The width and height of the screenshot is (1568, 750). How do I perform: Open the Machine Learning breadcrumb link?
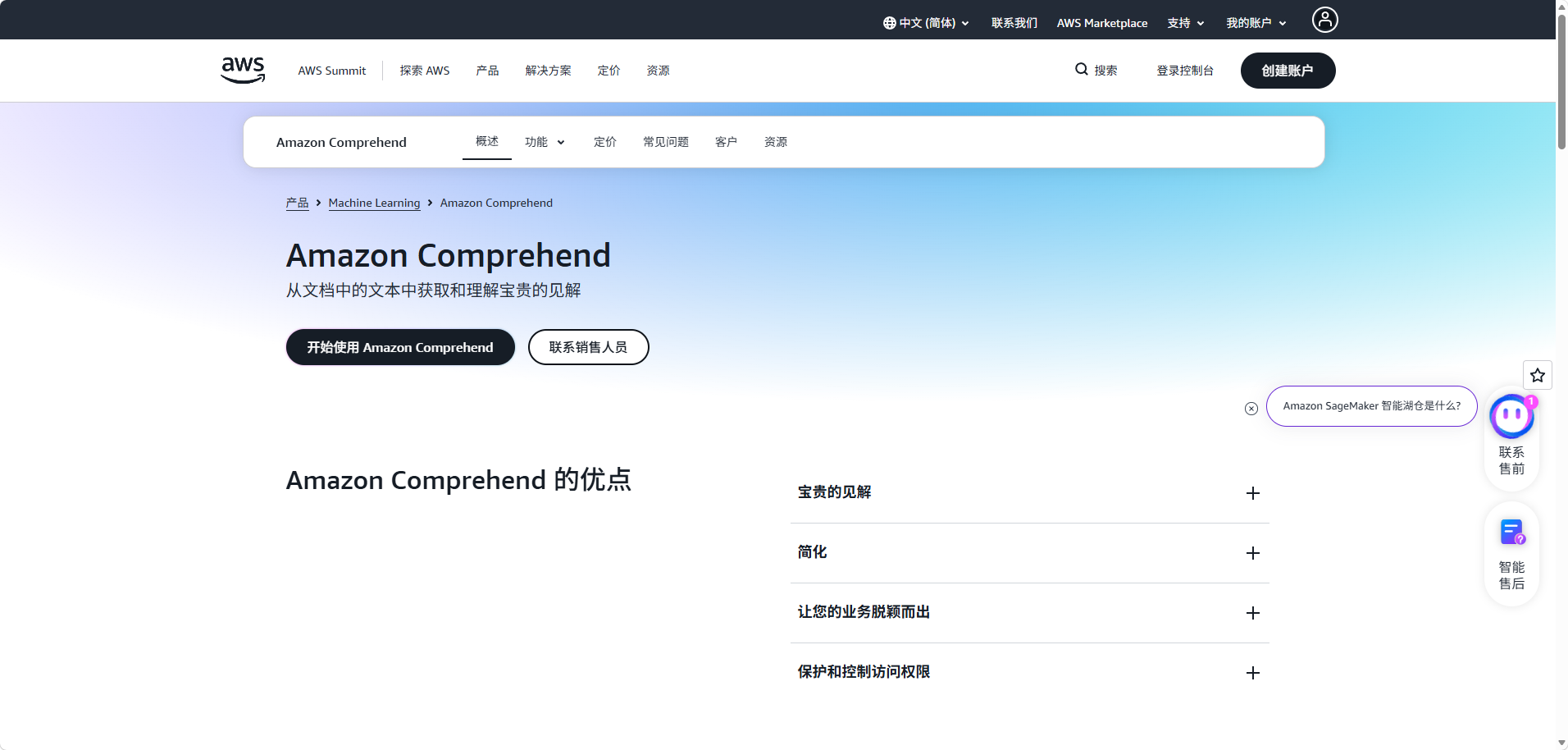click(x=374, y=203)
